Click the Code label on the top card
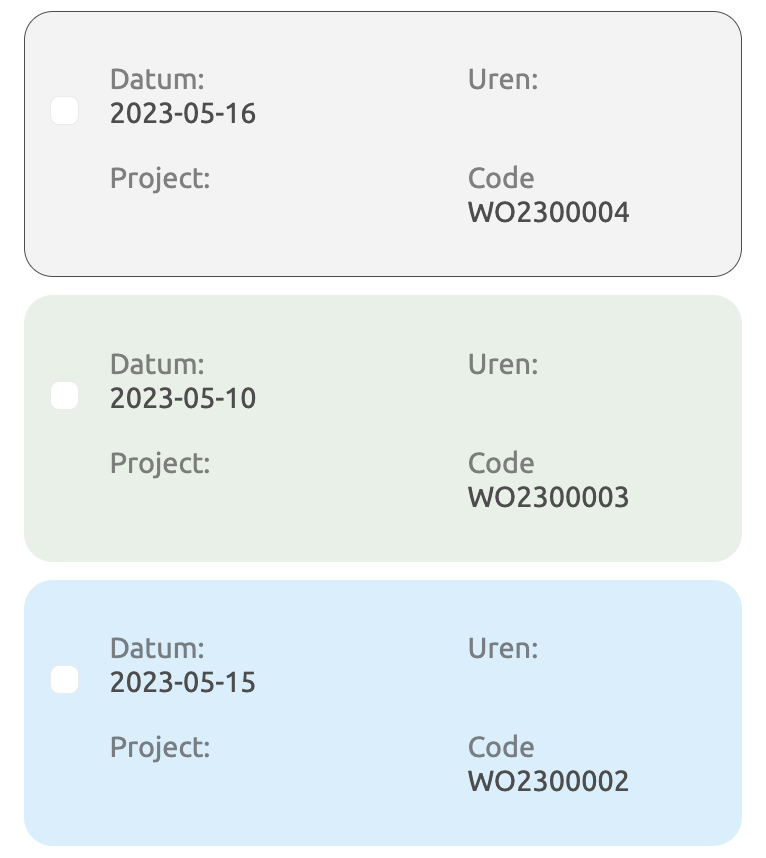This screenshot has height=858, width=766. (501, 178)
